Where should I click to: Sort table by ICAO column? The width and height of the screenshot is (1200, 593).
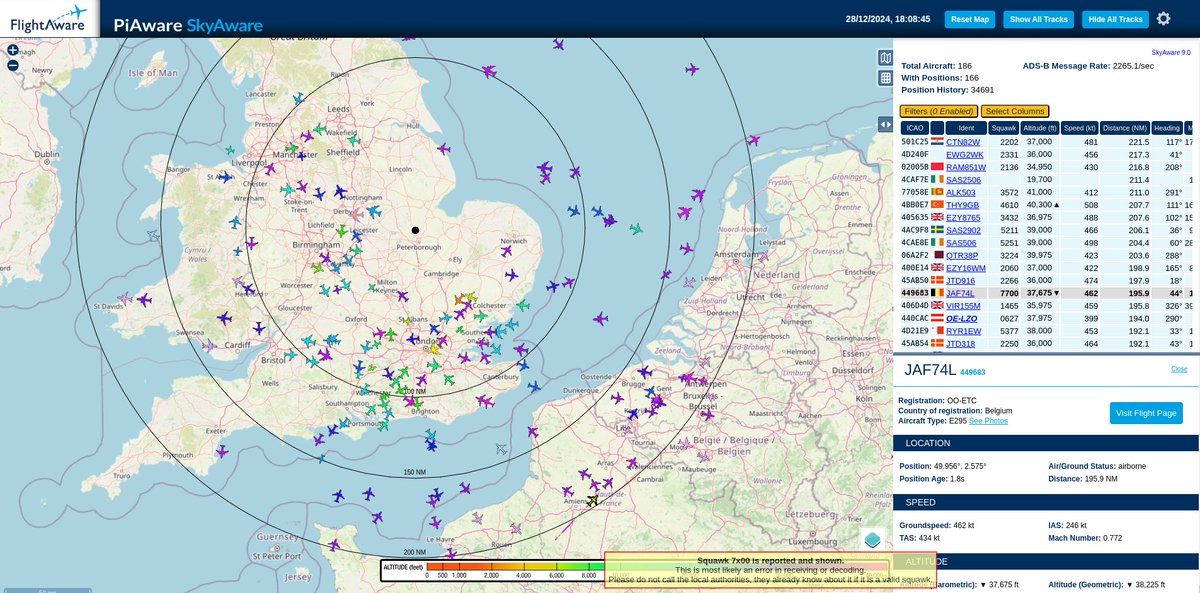tap(914, 128)
